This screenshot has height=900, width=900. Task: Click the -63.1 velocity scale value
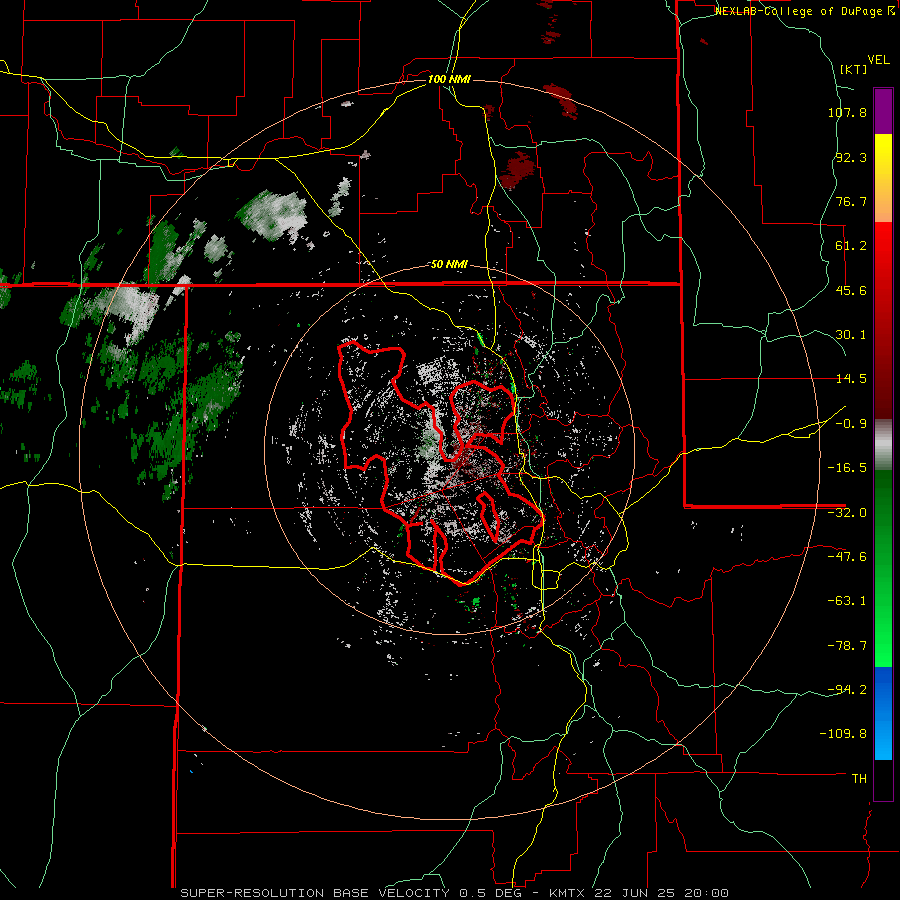point(847,601)
